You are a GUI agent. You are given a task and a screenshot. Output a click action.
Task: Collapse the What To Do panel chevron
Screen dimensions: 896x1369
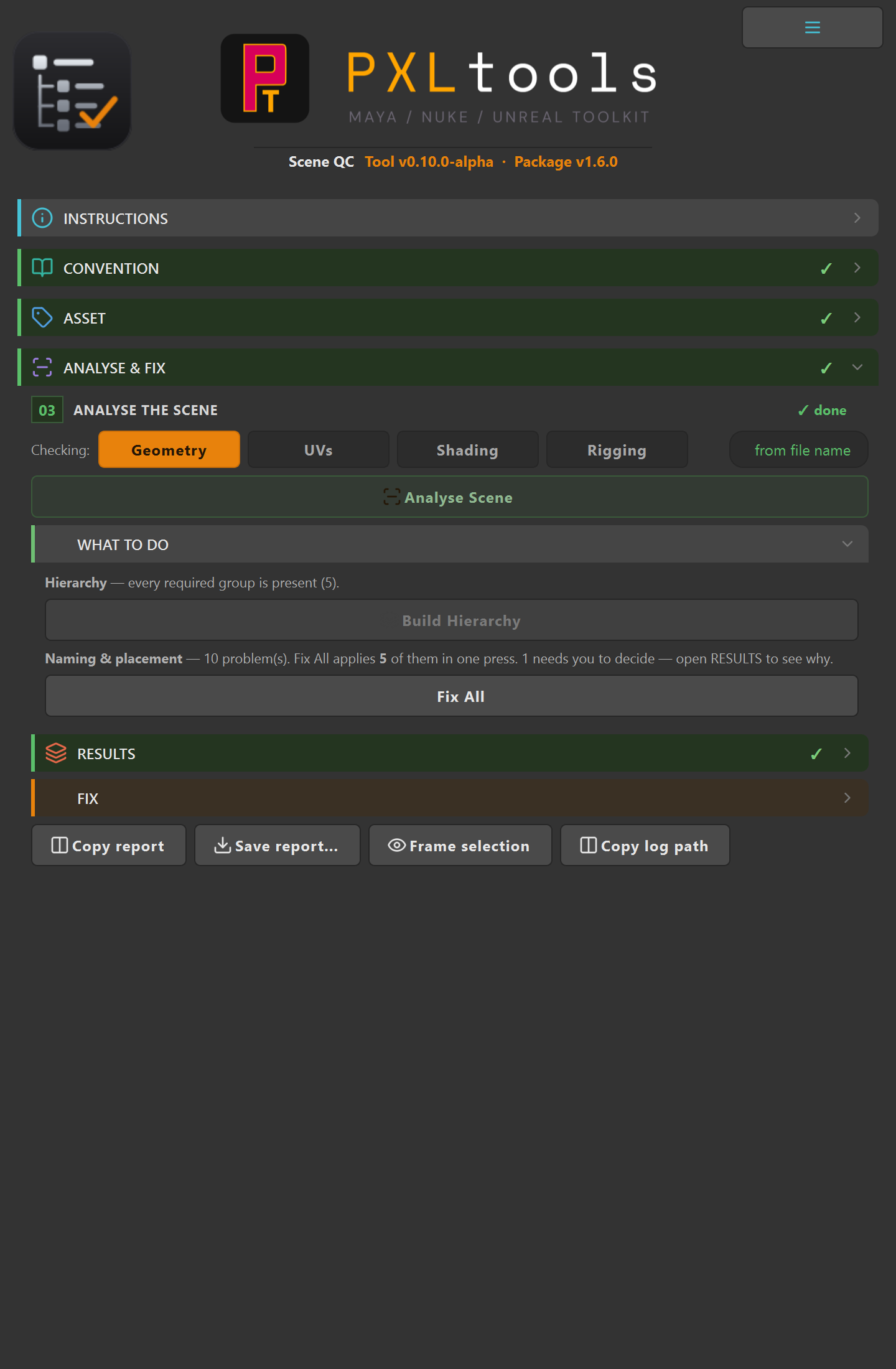(x=847, y=544)
